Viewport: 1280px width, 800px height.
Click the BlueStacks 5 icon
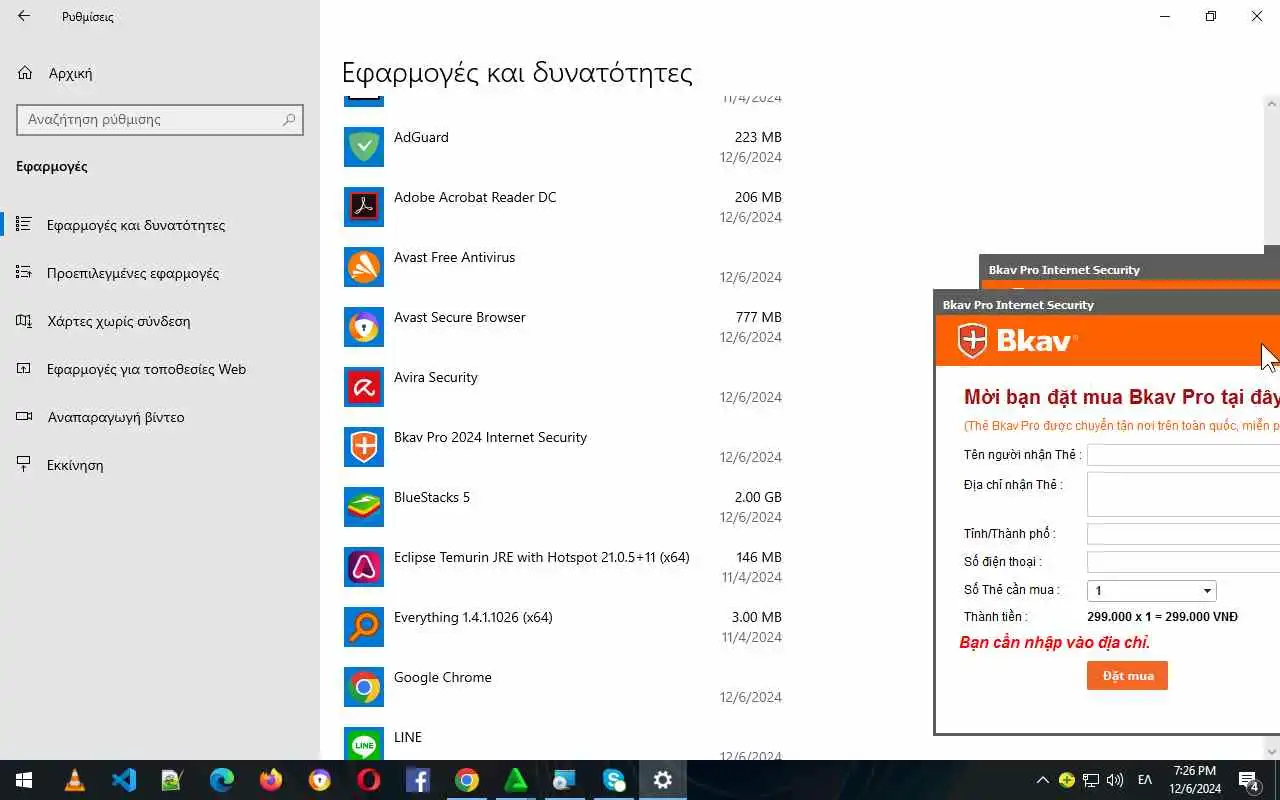point(364,507)
